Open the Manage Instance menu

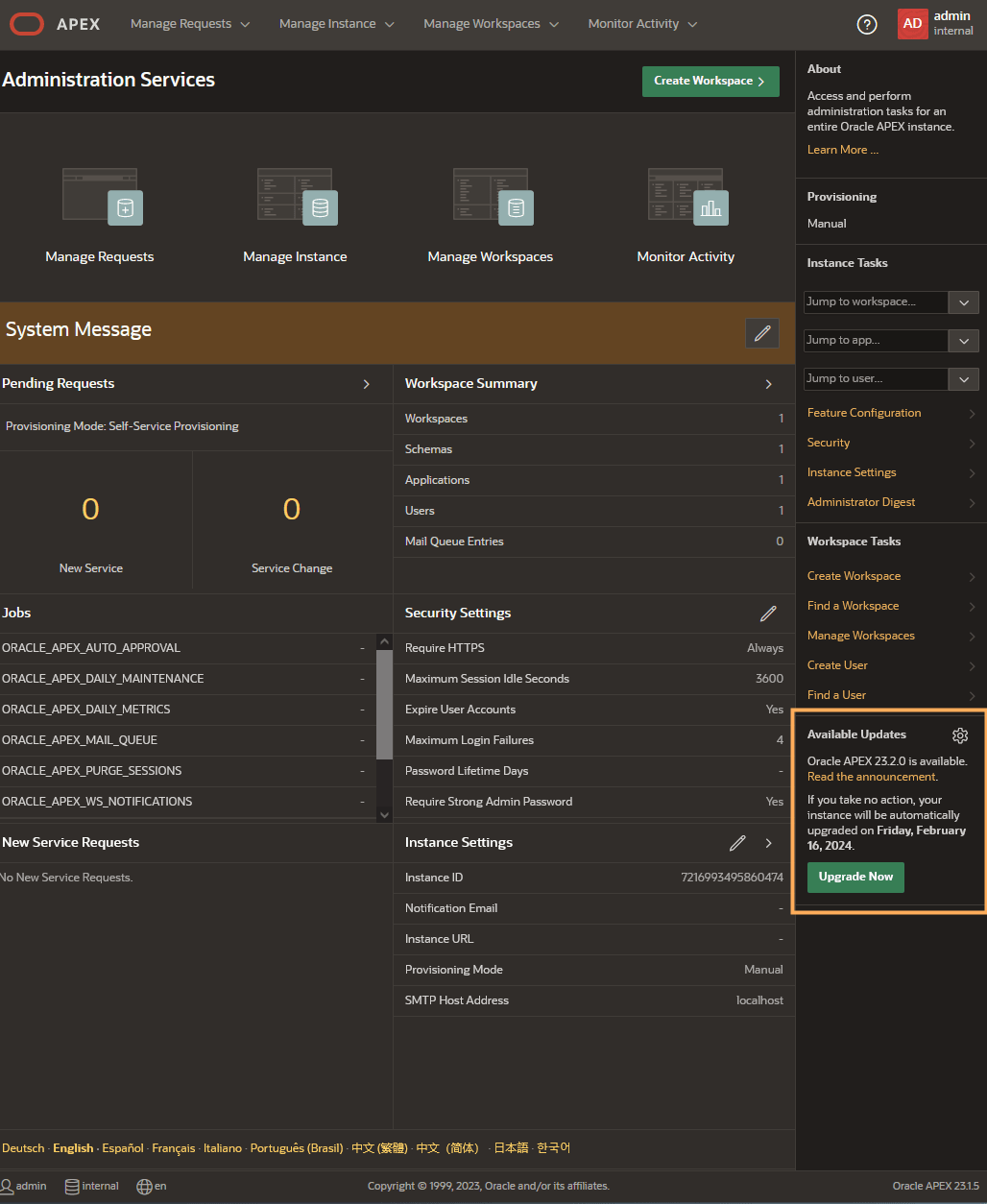(x=336, y=24)
